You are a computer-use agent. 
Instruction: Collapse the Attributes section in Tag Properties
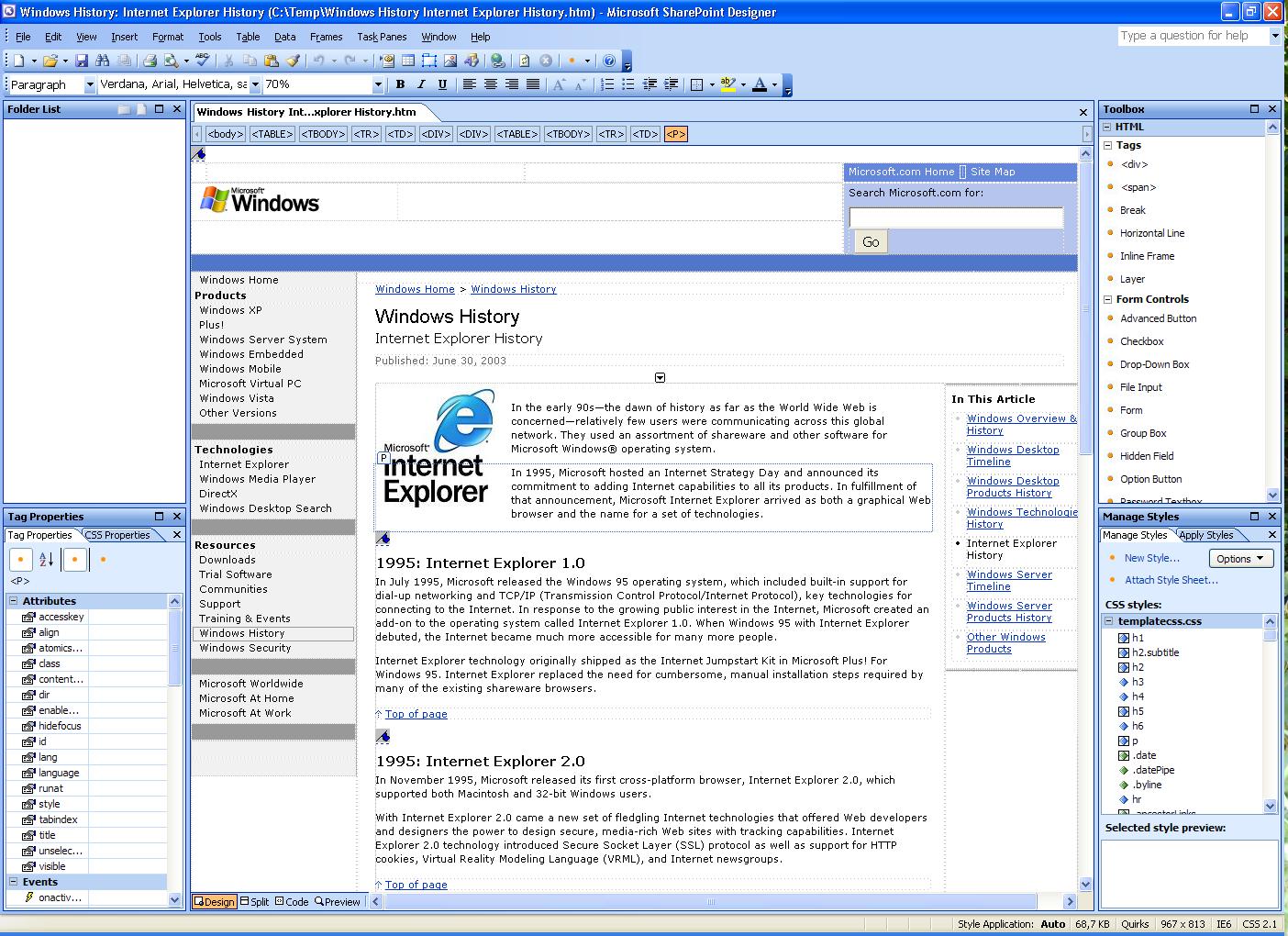pyautogui.click(x=14, y=601)
